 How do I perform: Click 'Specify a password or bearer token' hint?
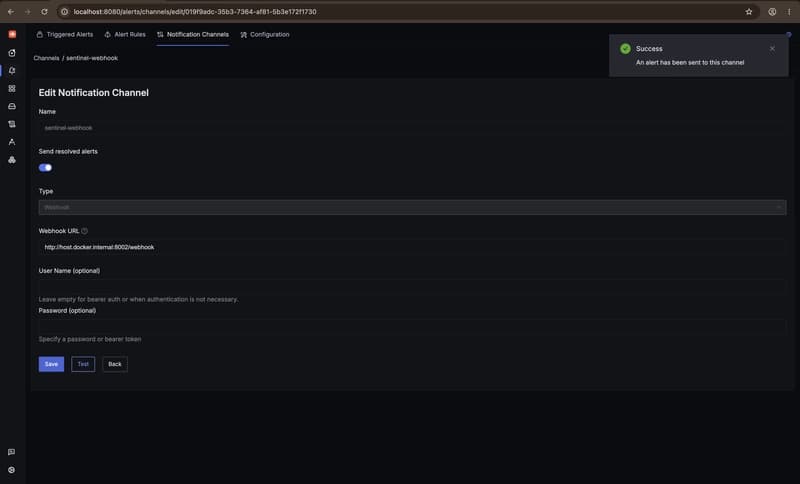(x=90, y=339)
